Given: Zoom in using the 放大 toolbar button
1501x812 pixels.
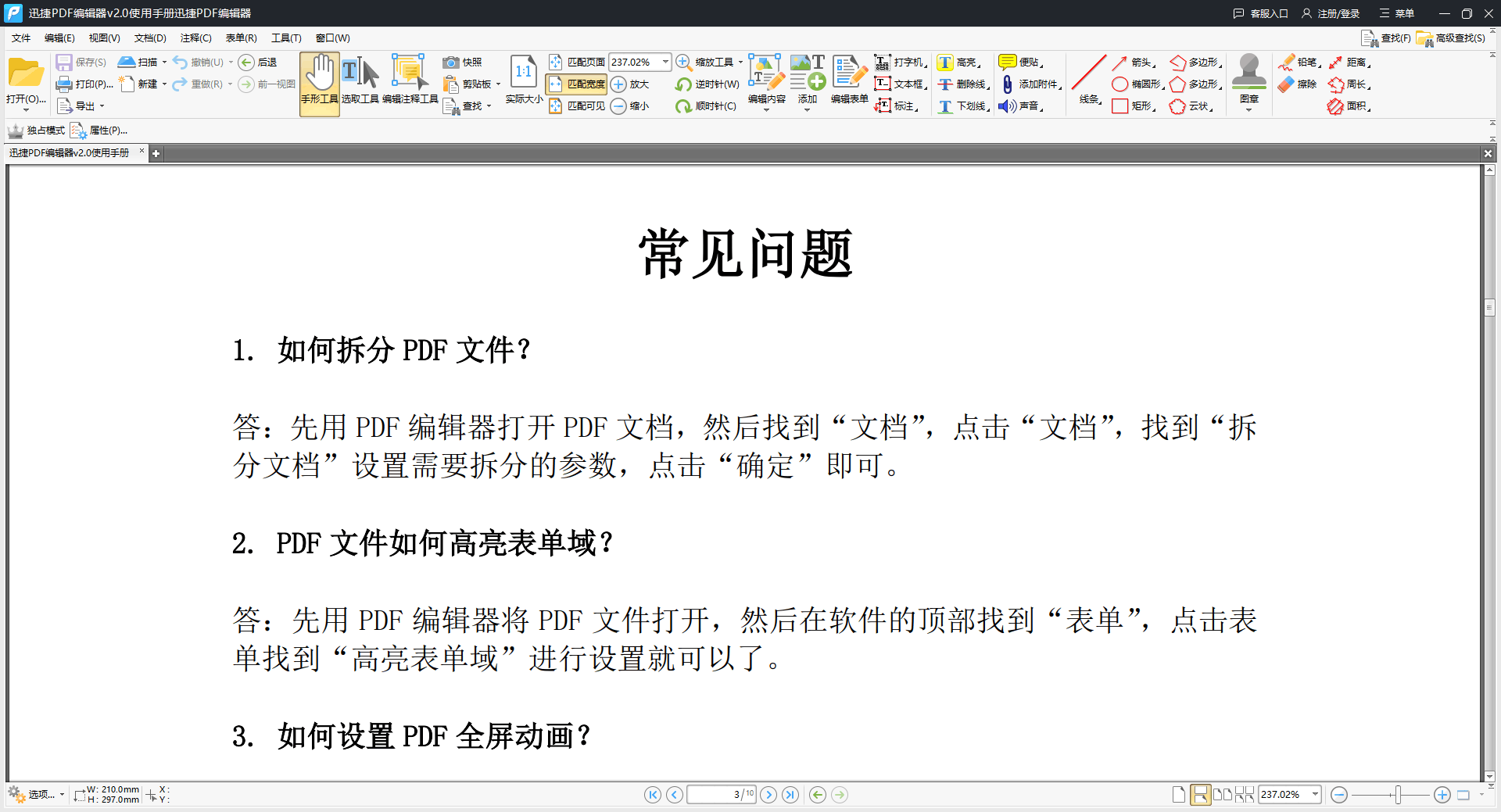Looking at the screenshot, I should [630, 84].
